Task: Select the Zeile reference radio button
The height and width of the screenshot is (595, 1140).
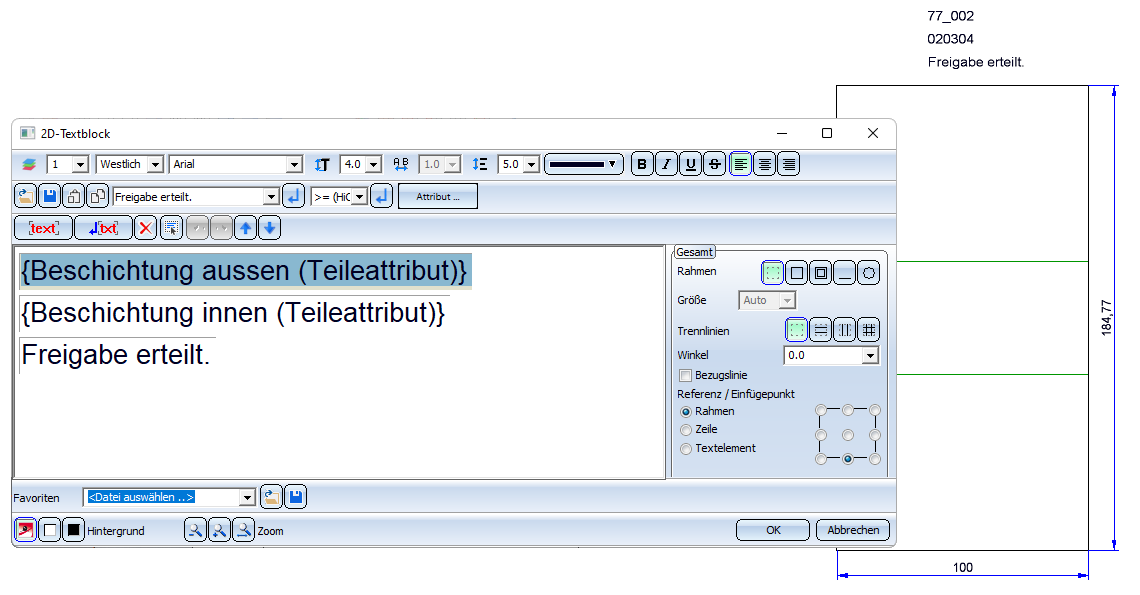Action: pos(686,430)
